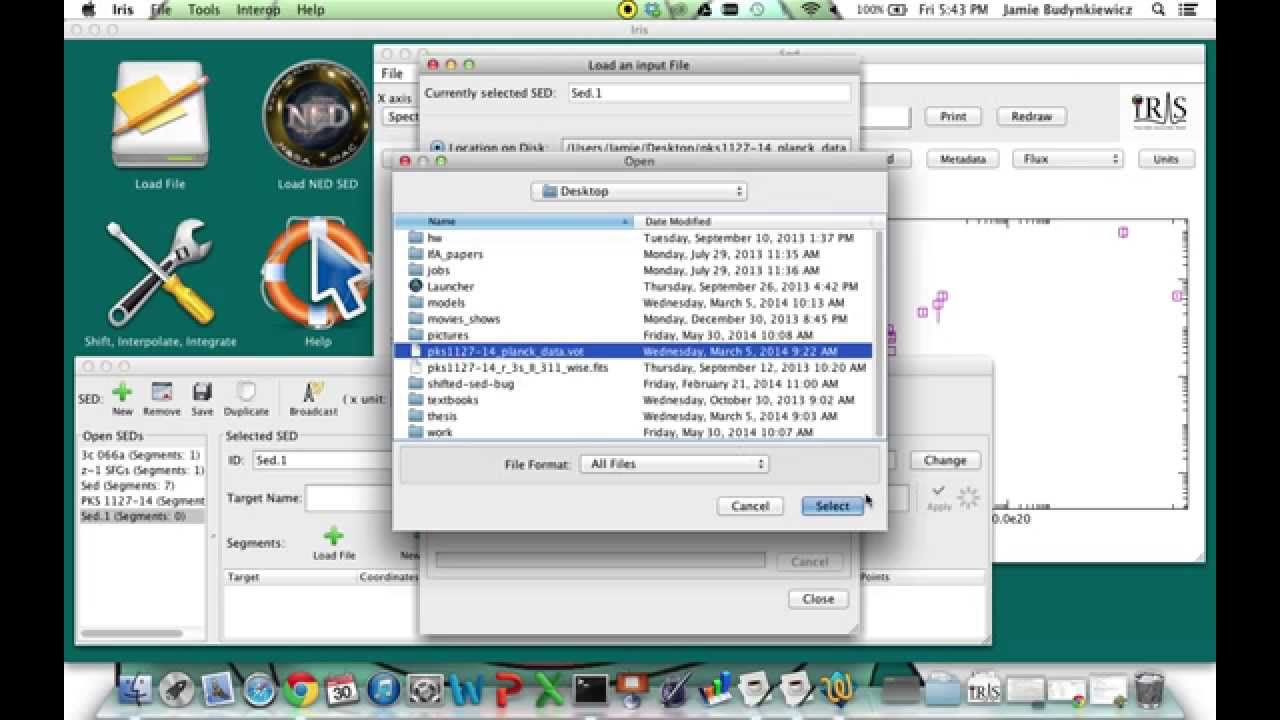The height and width of the screenshot is (720, 1280).
Task: Open the Flux dropdown in Sed window
Action: pos(1068,159)
